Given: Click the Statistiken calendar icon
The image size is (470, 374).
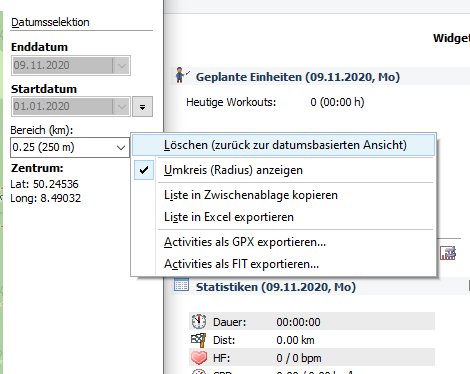Looking at the screenshot, I should [x=181, y=285].
